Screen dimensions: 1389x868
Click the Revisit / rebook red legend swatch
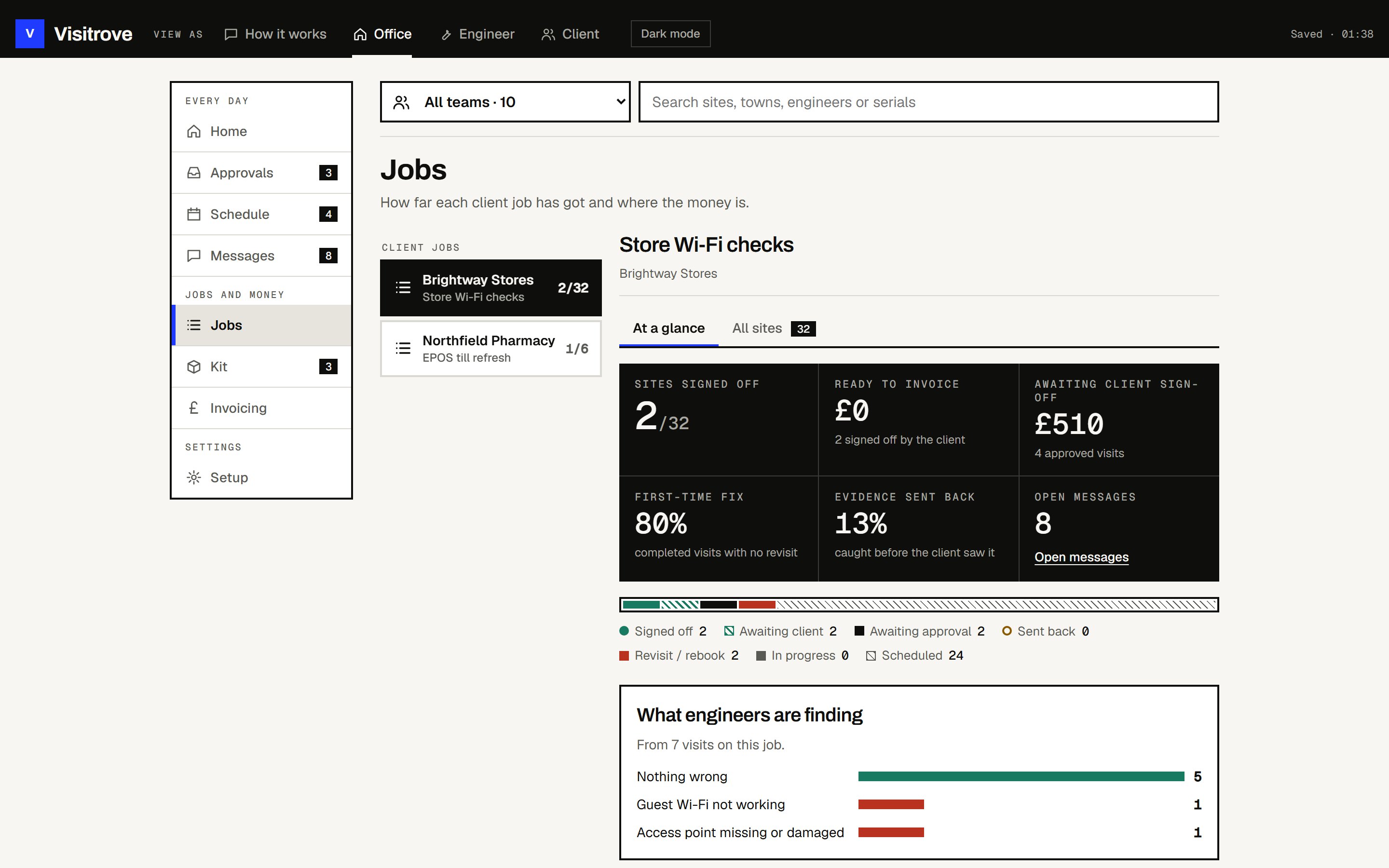pos(625,656)
